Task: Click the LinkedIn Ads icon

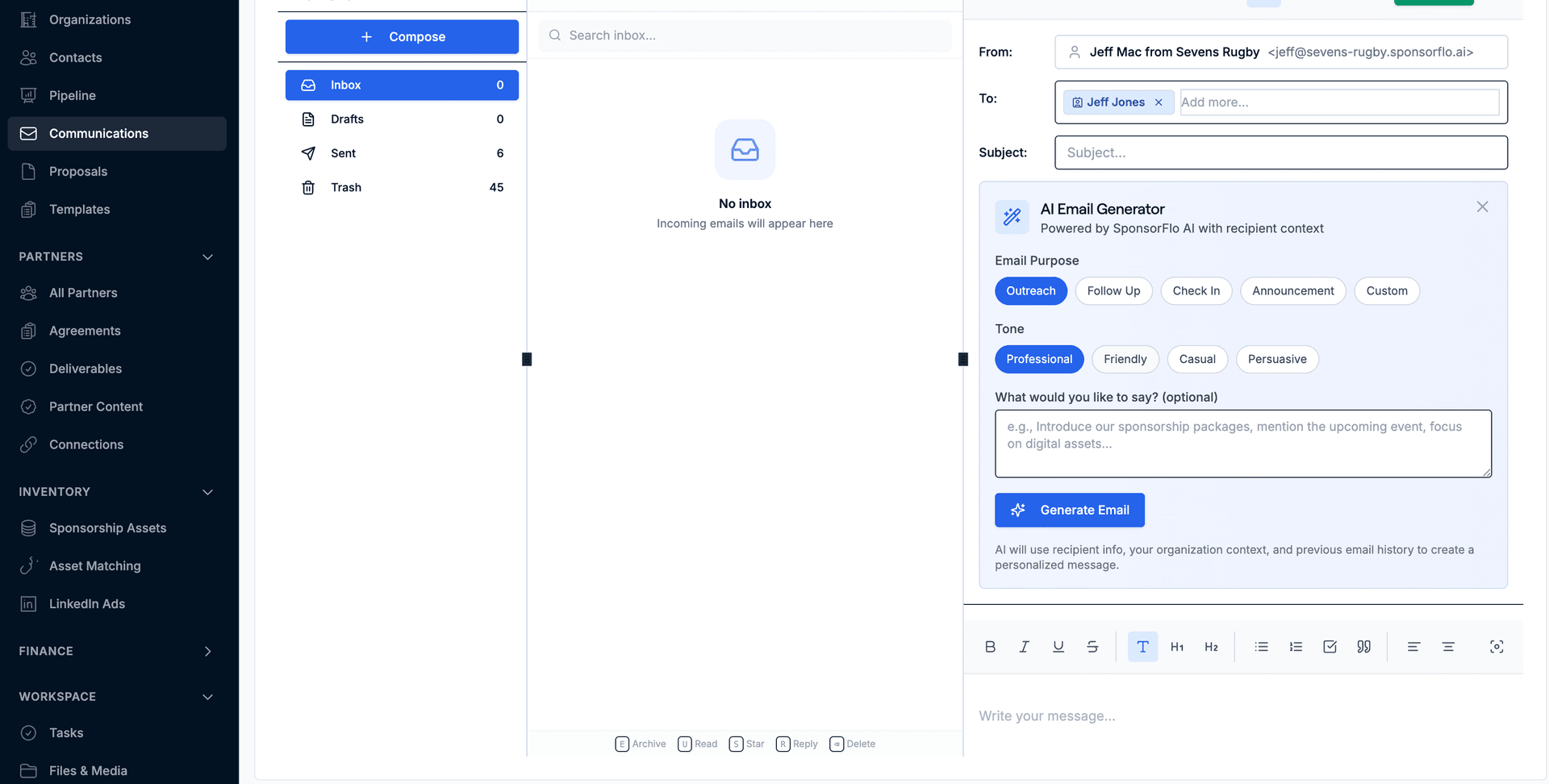Action: point(29,603)
